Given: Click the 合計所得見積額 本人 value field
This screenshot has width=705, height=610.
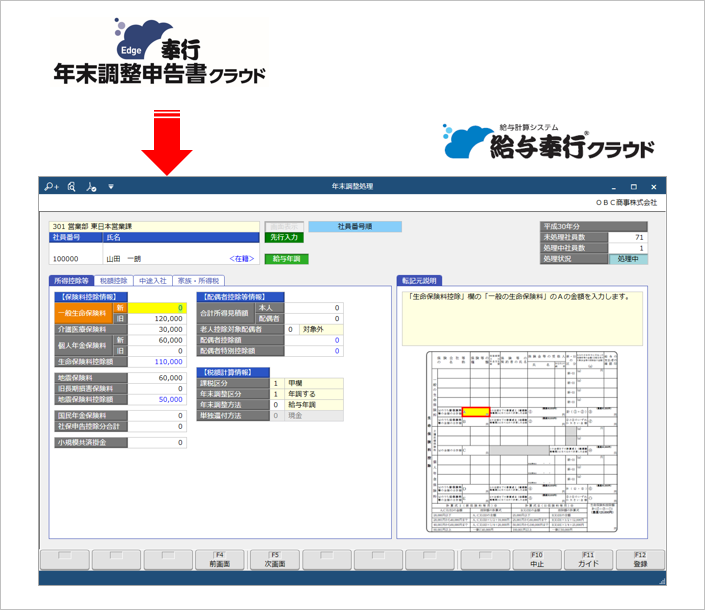Looking at the screenshot, I should pos(314,308).
